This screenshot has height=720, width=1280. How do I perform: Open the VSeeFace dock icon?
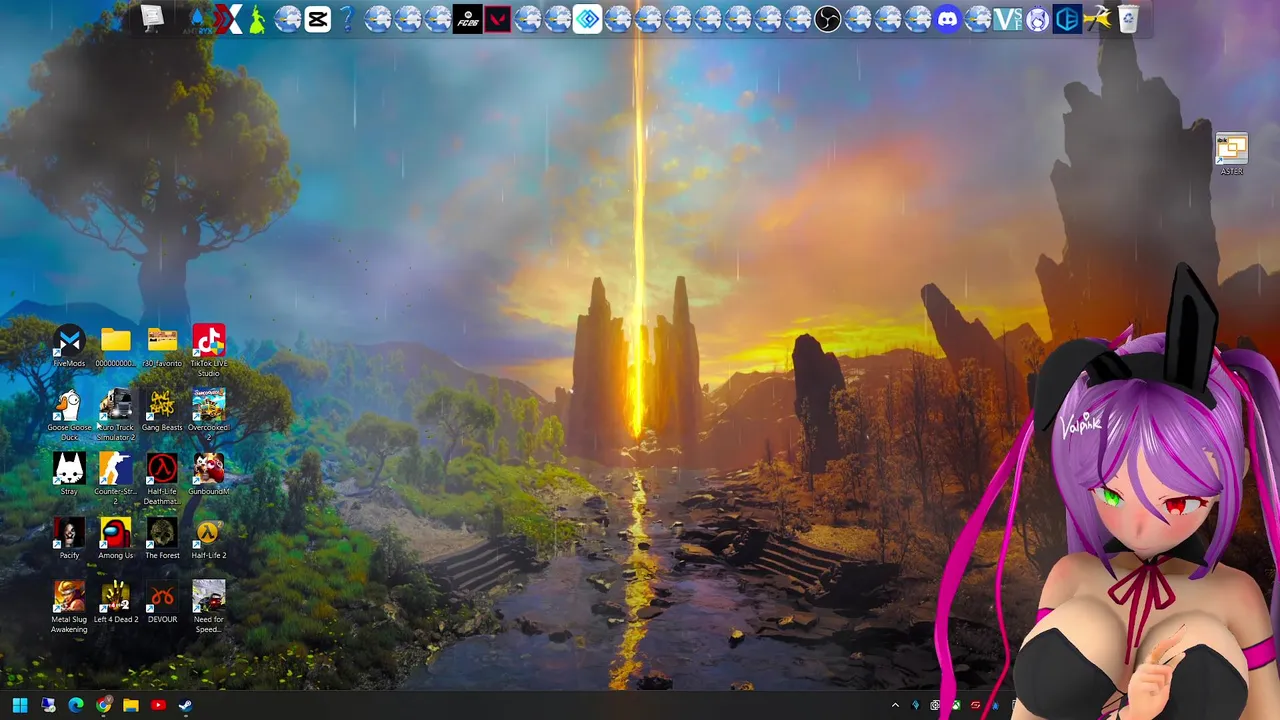1008,19
